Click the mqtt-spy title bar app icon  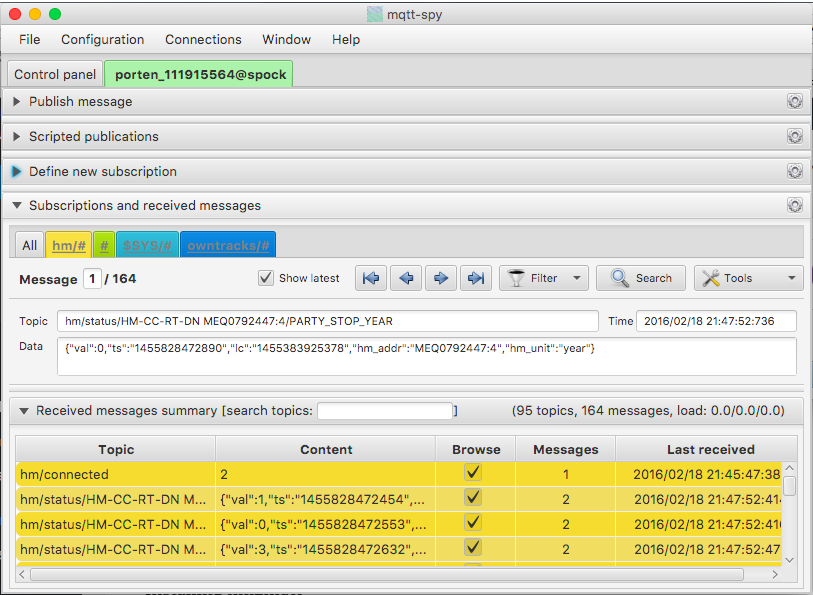(374, 14)
